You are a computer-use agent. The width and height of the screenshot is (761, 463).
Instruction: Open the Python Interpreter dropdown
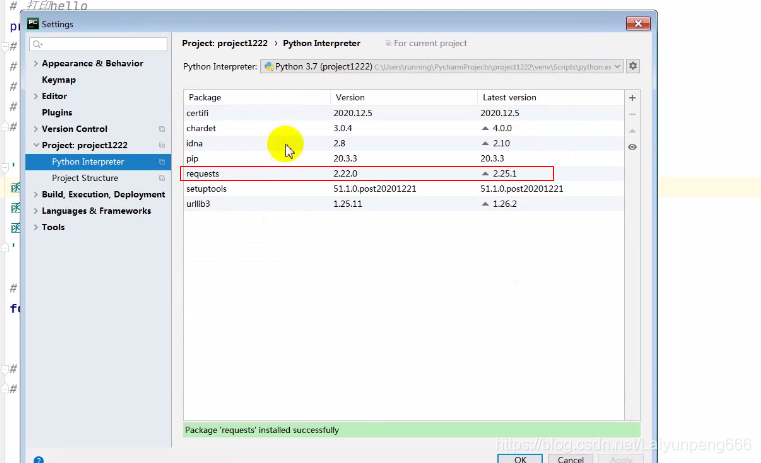(617, 66)
